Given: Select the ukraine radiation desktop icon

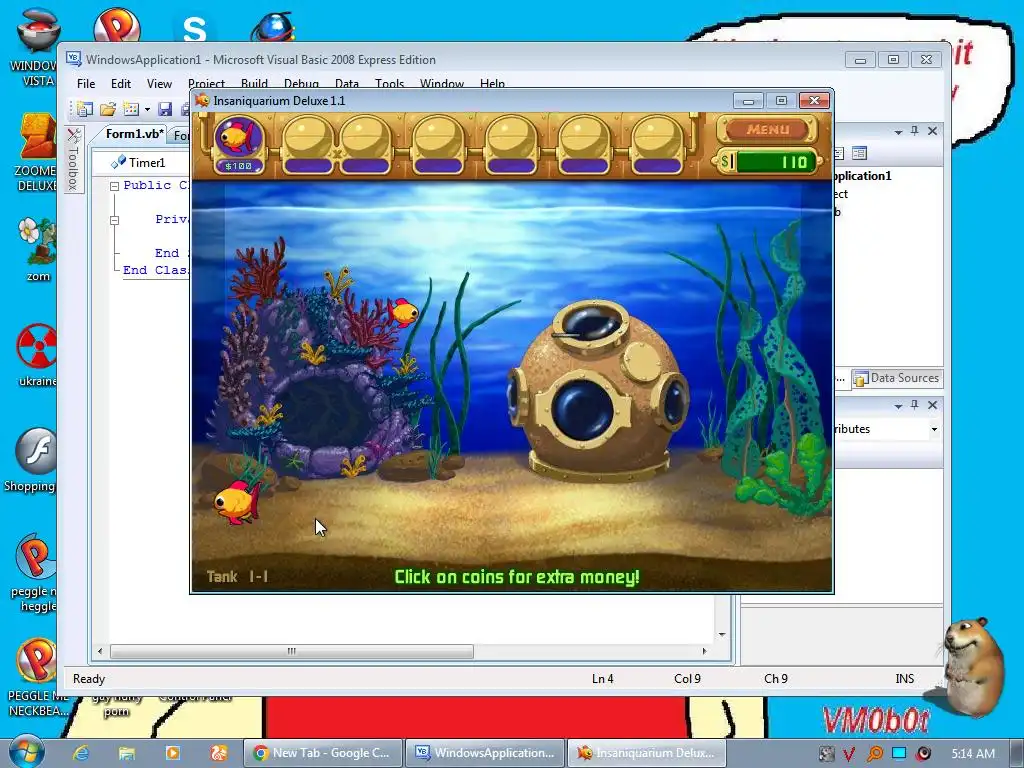Looking at the screenshot, I should pos(37,355).
